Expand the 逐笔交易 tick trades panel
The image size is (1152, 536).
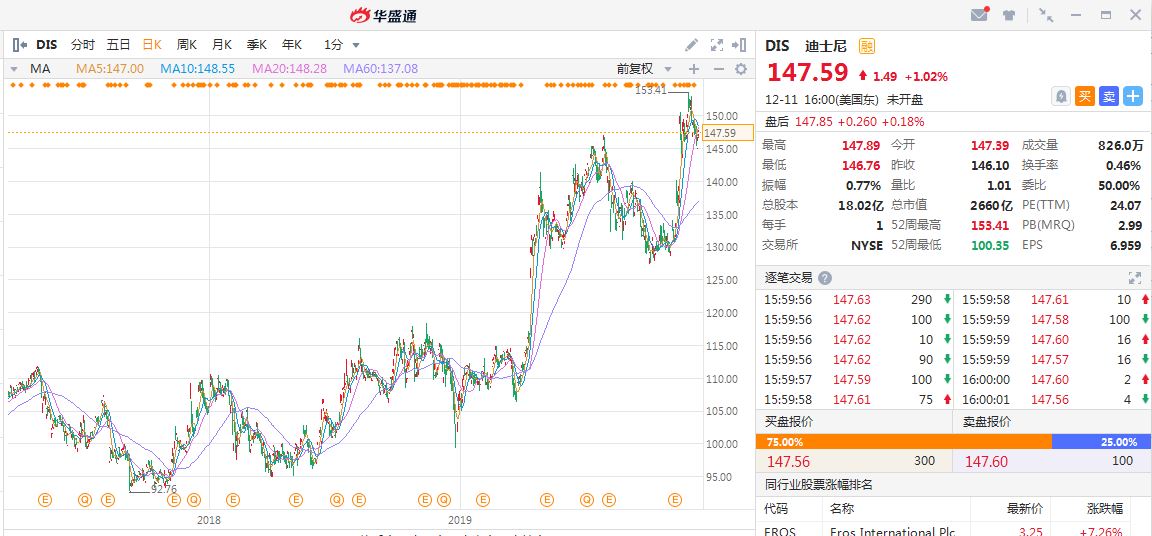tap(1134, 278)
